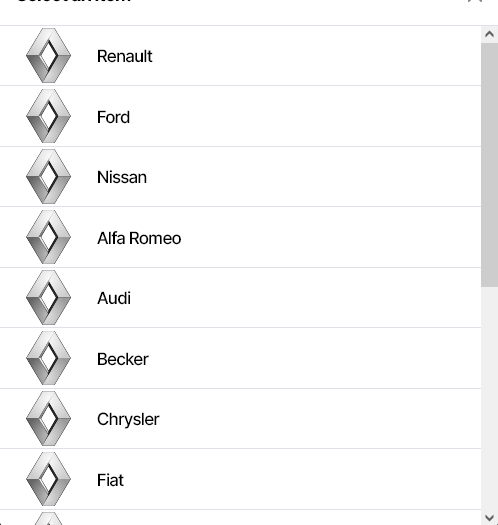The width and height of the screenshot is (498, 525).
Task: Choose Ford from the list
Action: pyautogui.click(x=240, y=116)
